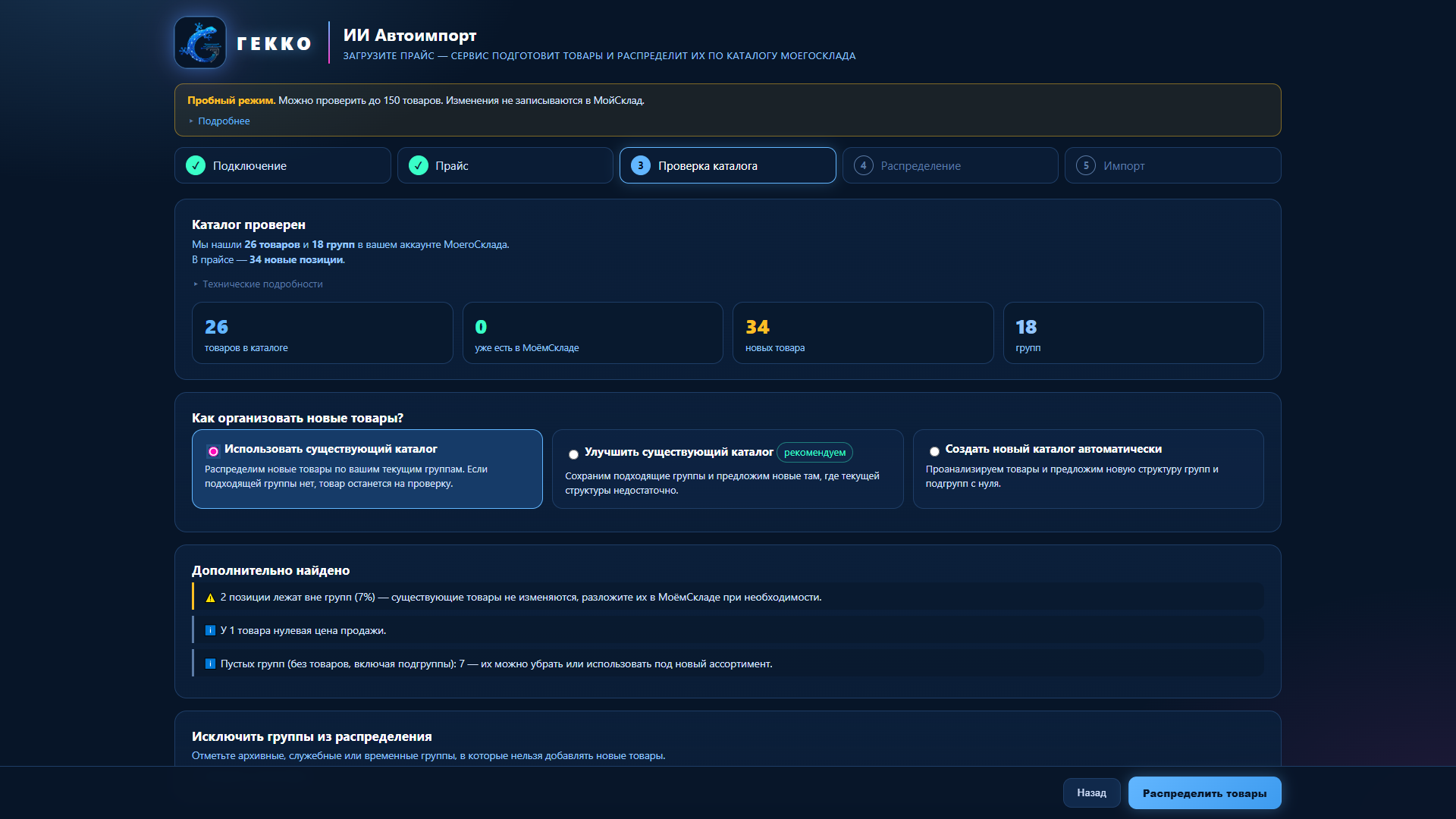Click the ГЕККО brand name text
The image size is (1456, 819).
(274, 44)
